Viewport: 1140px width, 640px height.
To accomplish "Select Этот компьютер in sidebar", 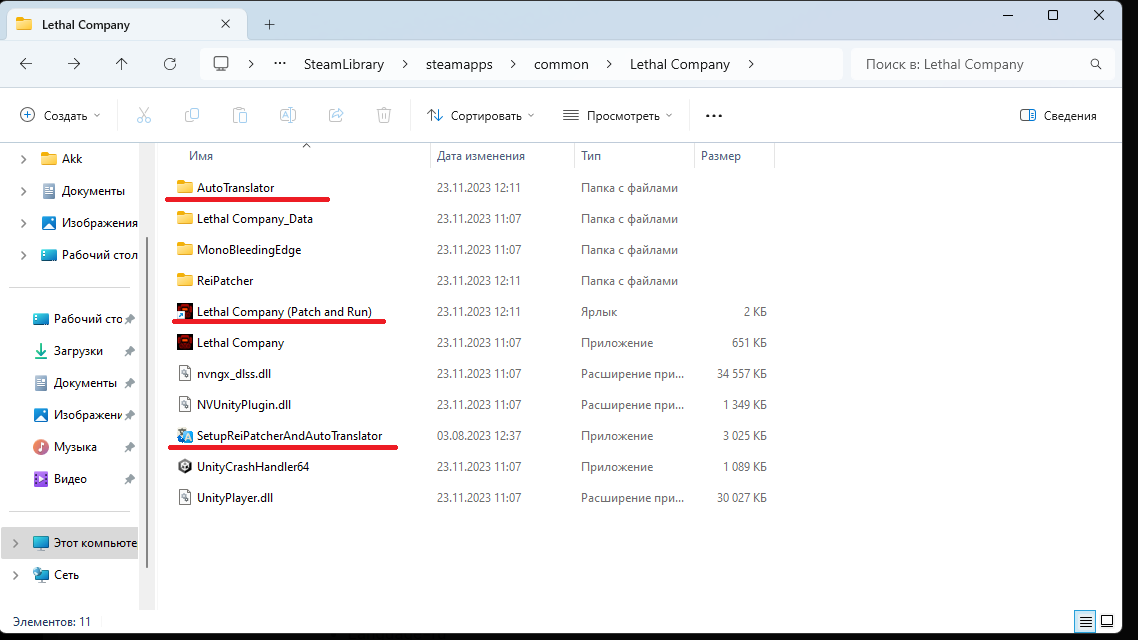I will point(71,543).
